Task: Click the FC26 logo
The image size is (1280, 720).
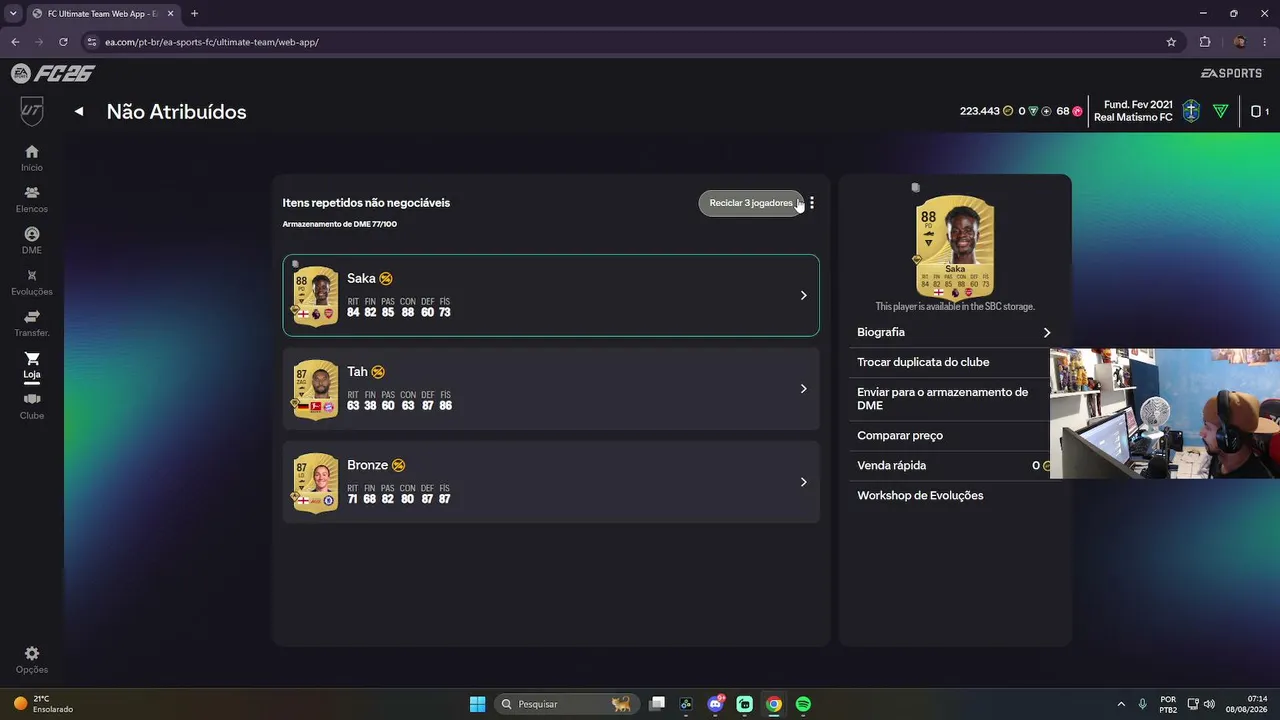Action: coord(53,73)
